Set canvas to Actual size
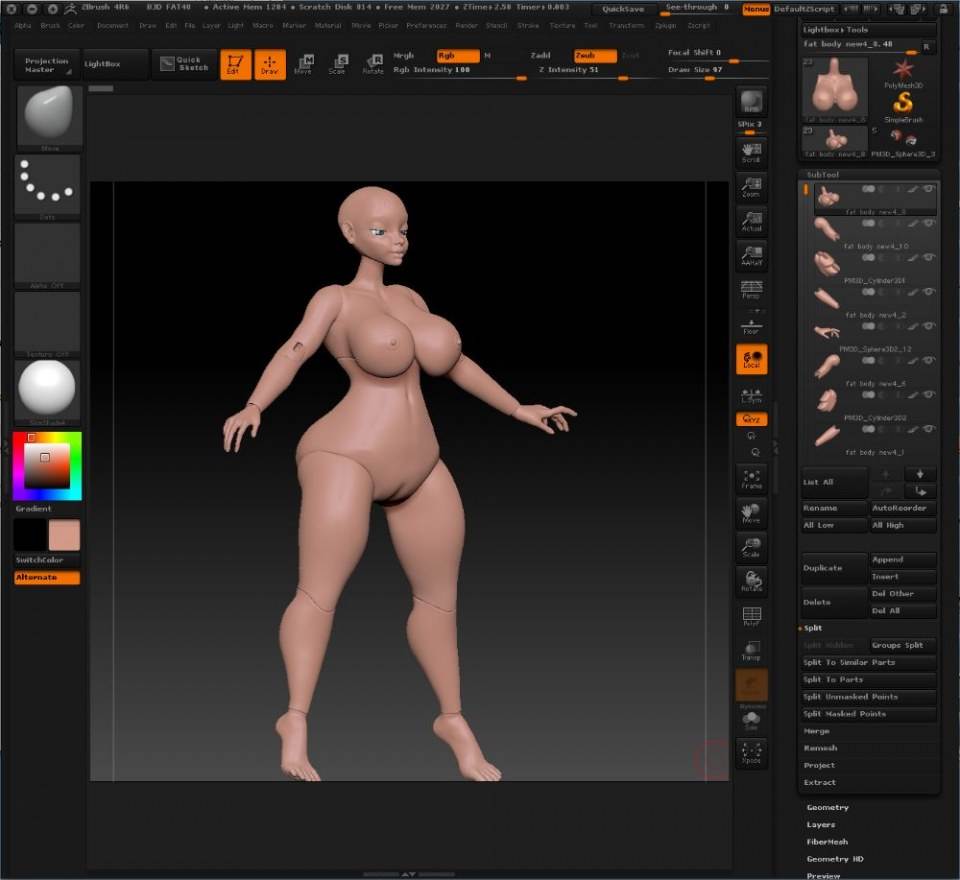 (x=751, y=222)
